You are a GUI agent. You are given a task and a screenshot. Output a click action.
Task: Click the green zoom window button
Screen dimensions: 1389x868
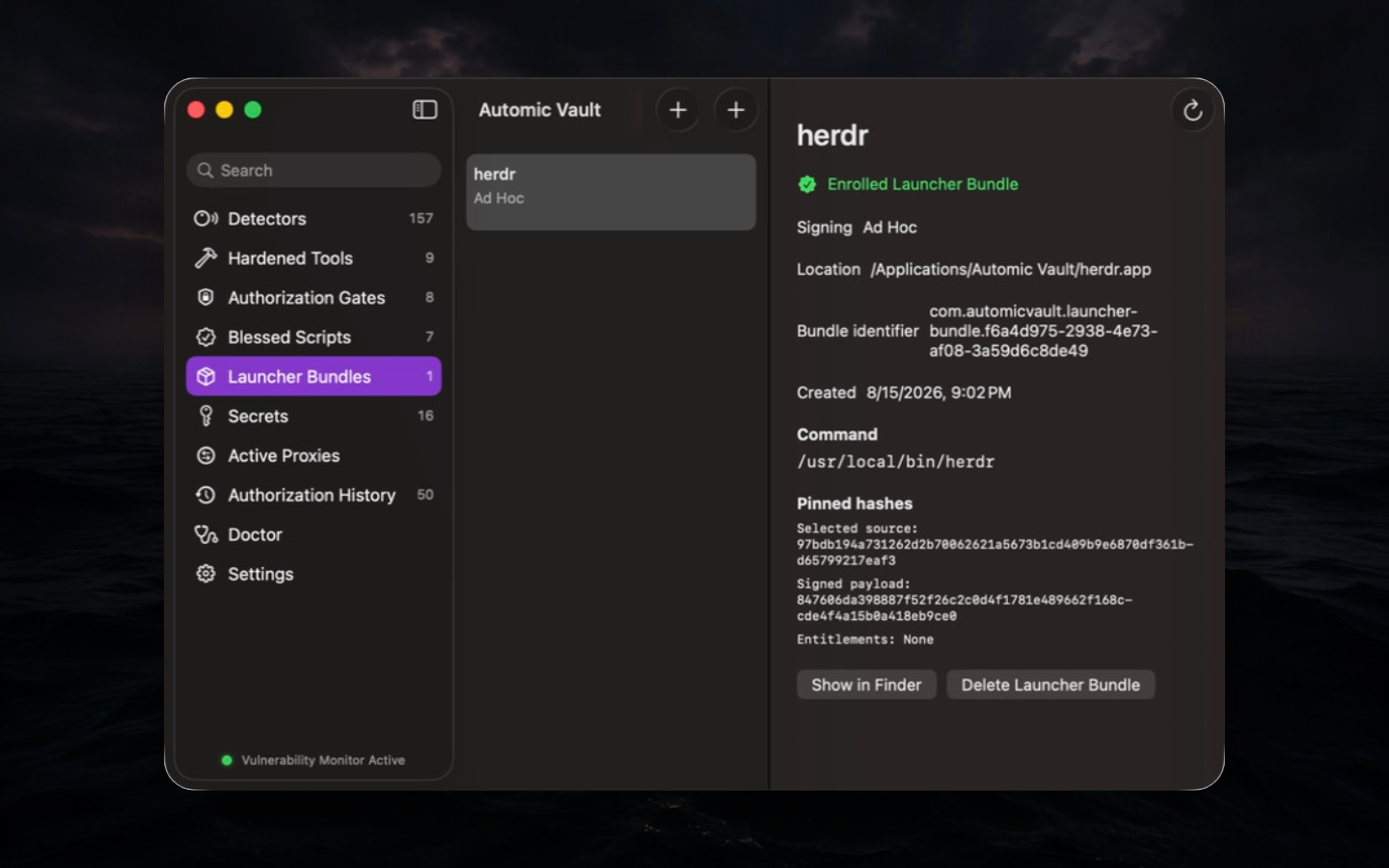pos(253,110)
